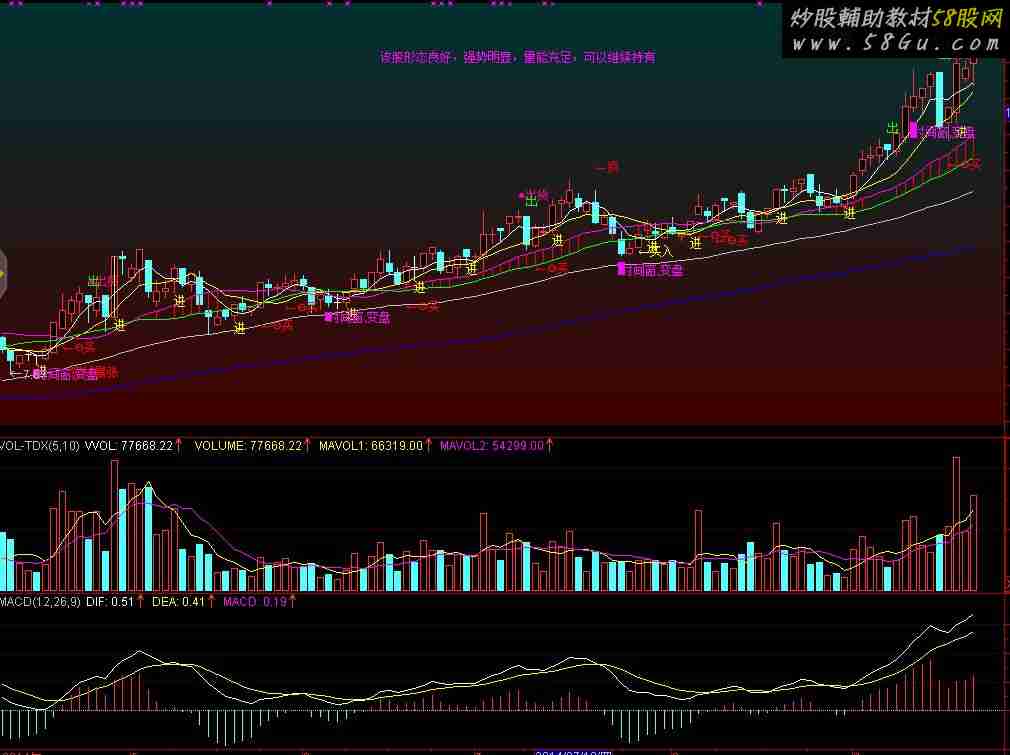Click the 买入 arrow marker on the chart
The height and width of the screenshot is (755, 1010).
656,251
